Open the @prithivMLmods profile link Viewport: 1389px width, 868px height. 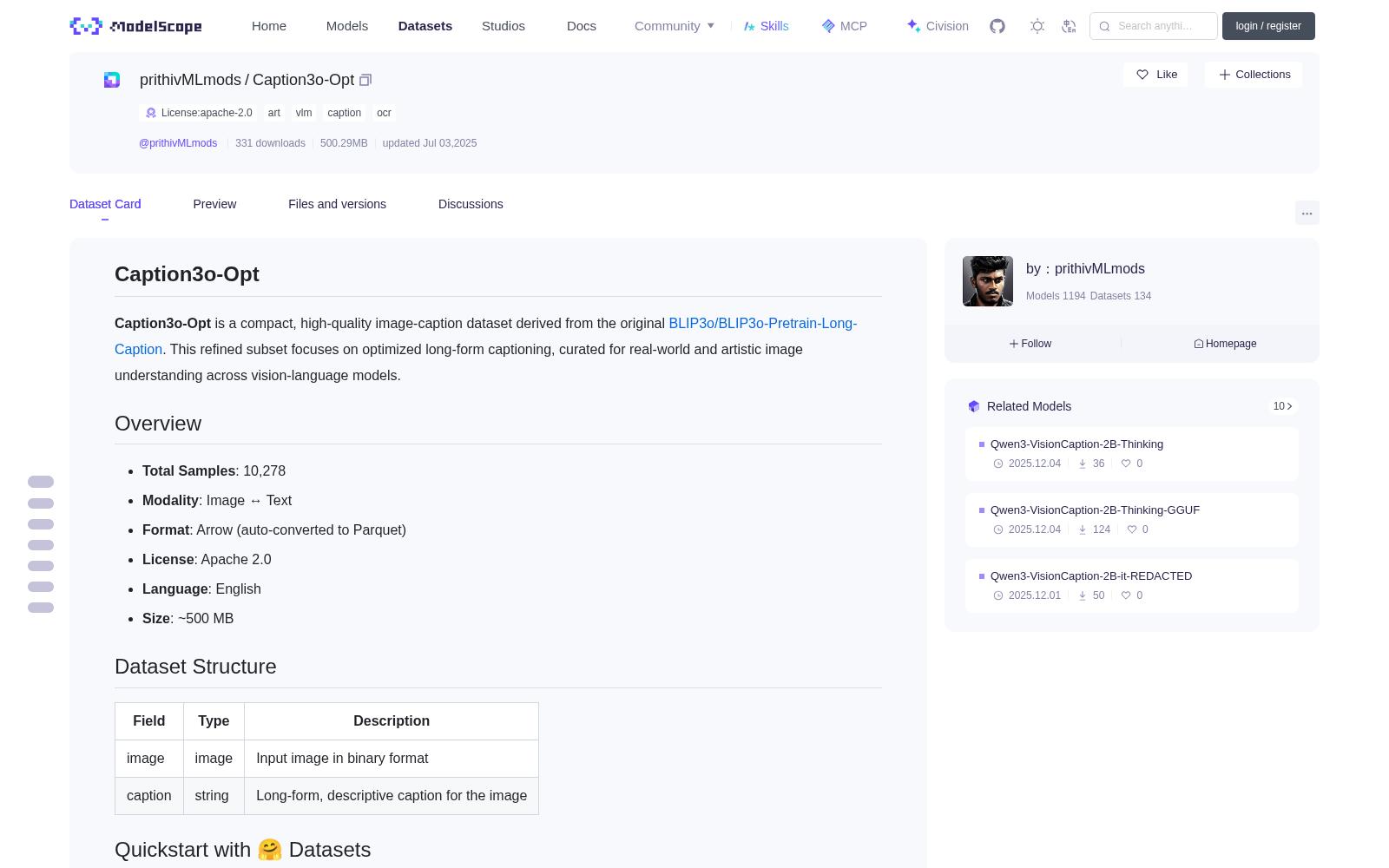point(178,143)
